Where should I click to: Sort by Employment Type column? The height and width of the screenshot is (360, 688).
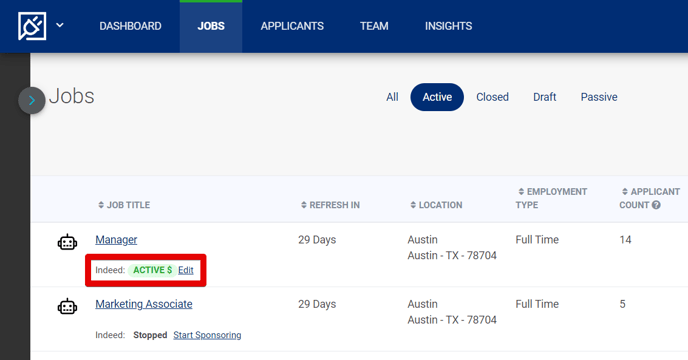[551, 198]
